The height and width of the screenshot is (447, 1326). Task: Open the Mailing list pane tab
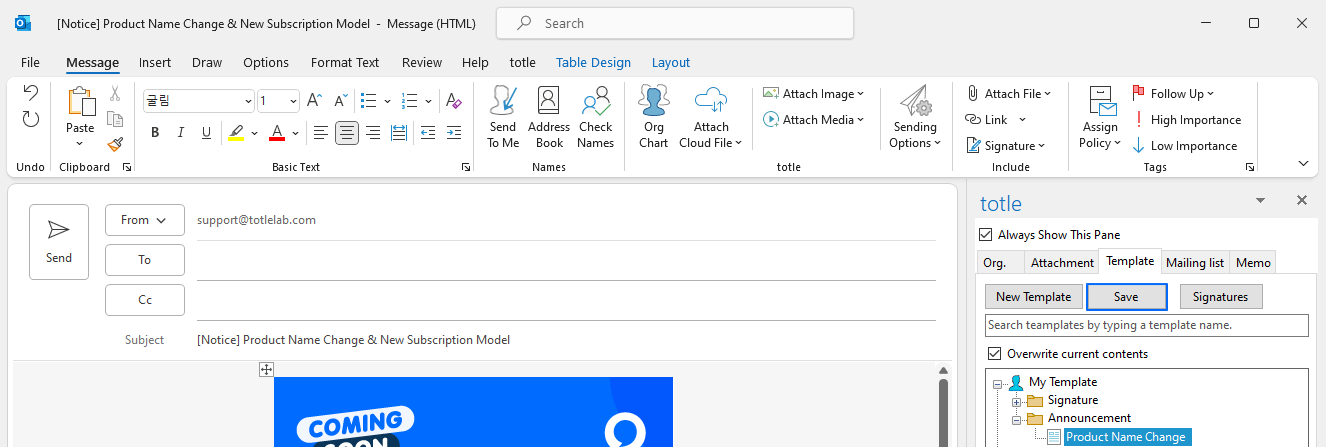[1195, 262]
